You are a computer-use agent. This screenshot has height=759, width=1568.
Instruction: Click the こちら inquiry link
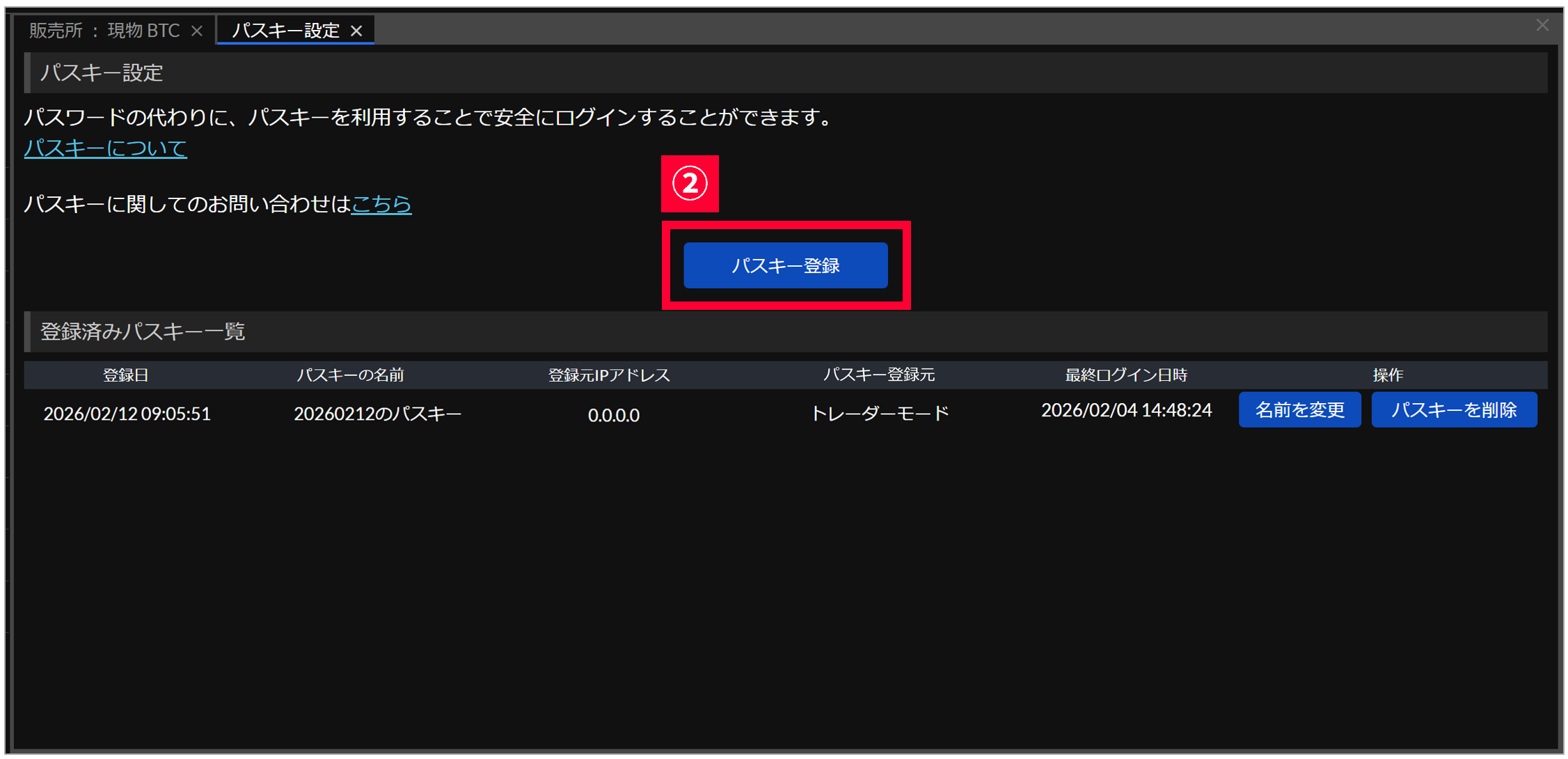(x=381, y=203)
